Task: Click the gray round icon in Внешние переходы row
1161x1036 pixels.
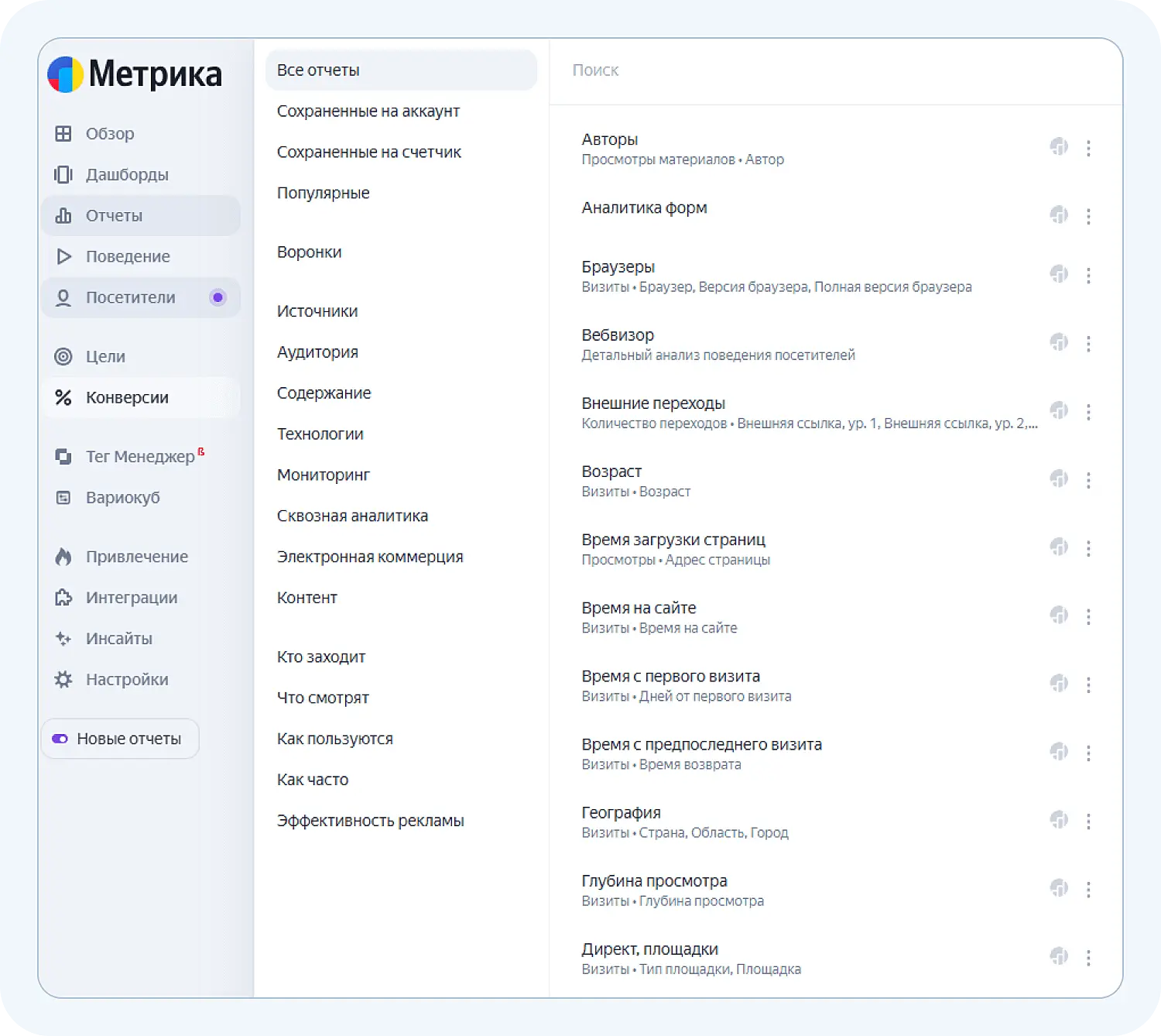Action: tap(1059, 410)
